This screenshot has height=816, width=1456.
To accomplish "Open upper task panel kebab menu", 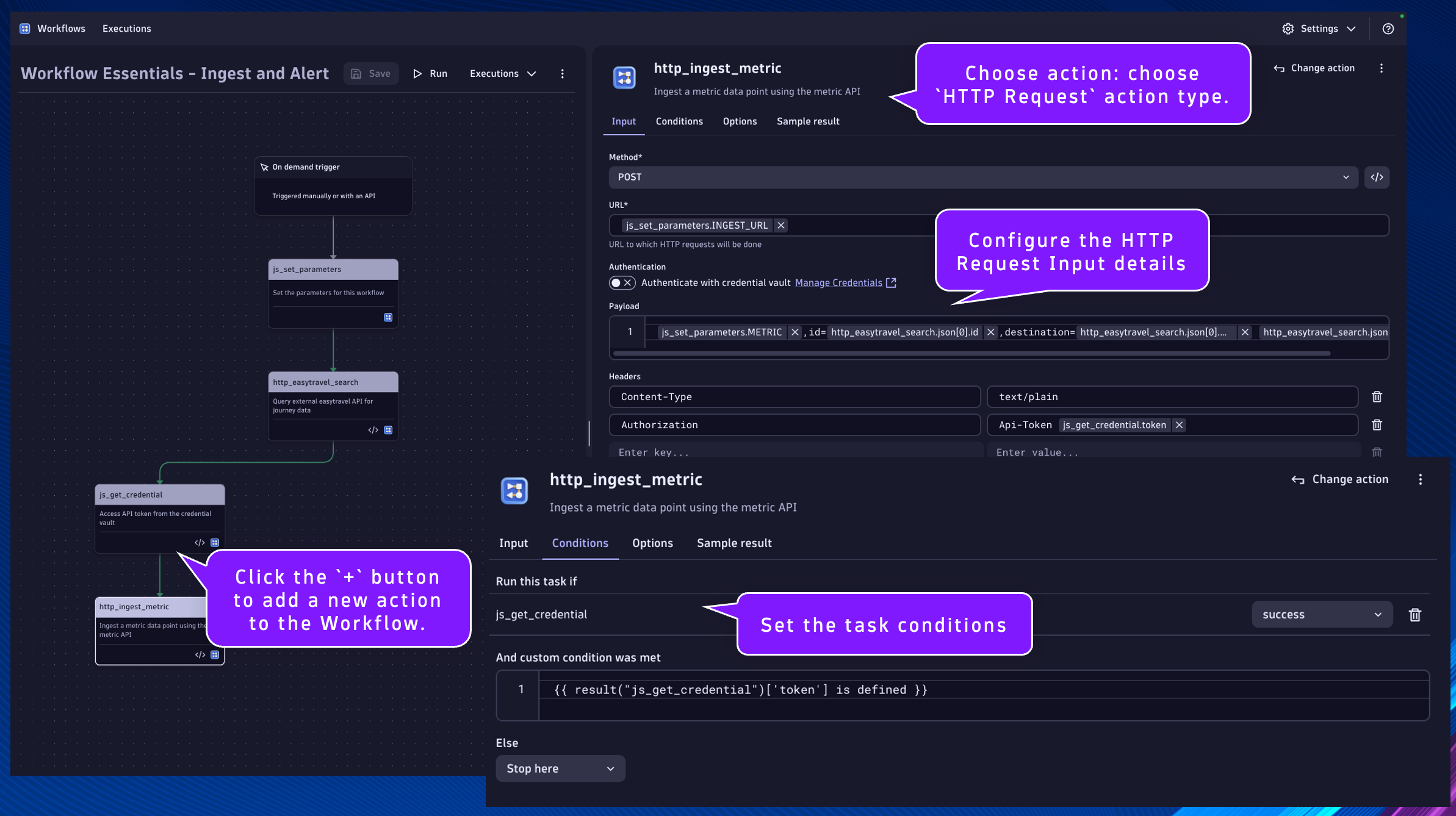I will pos(1382,68).
